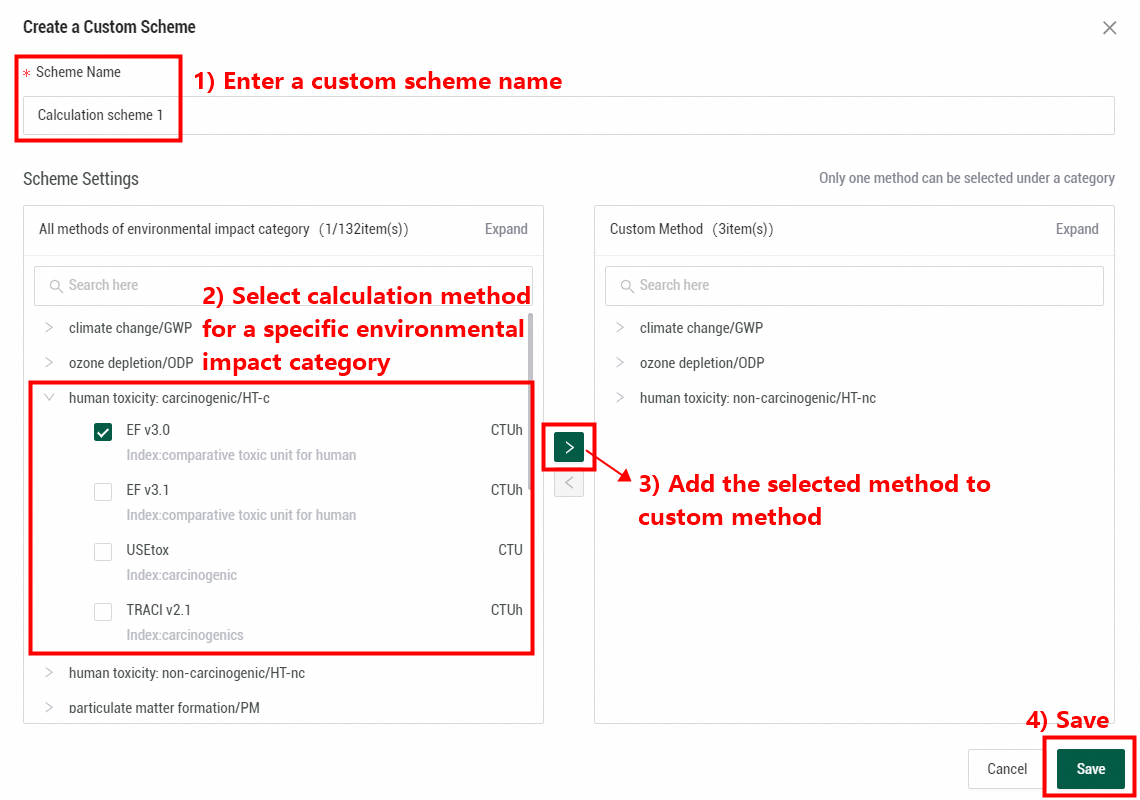Viewport: 1140px width, 800px height.
Task: Check the EF v3.1 method checkbox
Action: (x=103, y=492)
